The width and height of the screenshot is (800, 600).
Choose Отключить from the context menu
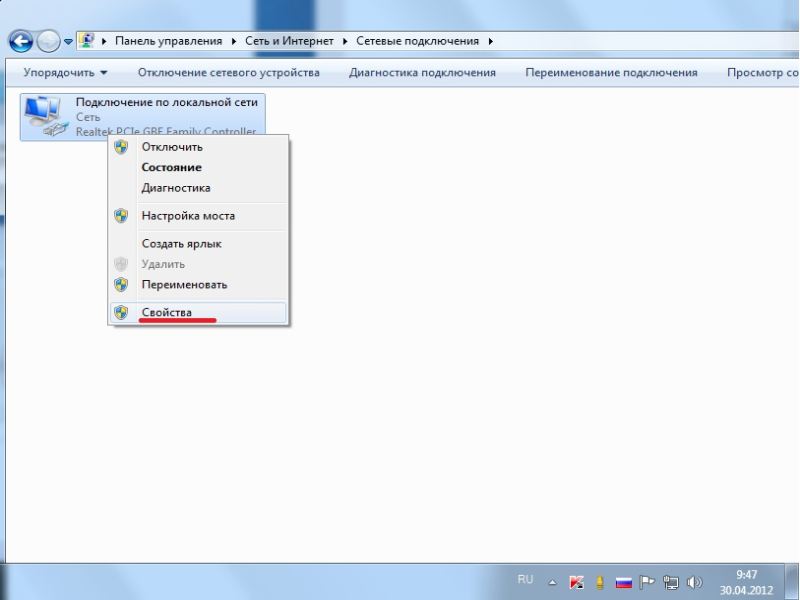point(172,147)
